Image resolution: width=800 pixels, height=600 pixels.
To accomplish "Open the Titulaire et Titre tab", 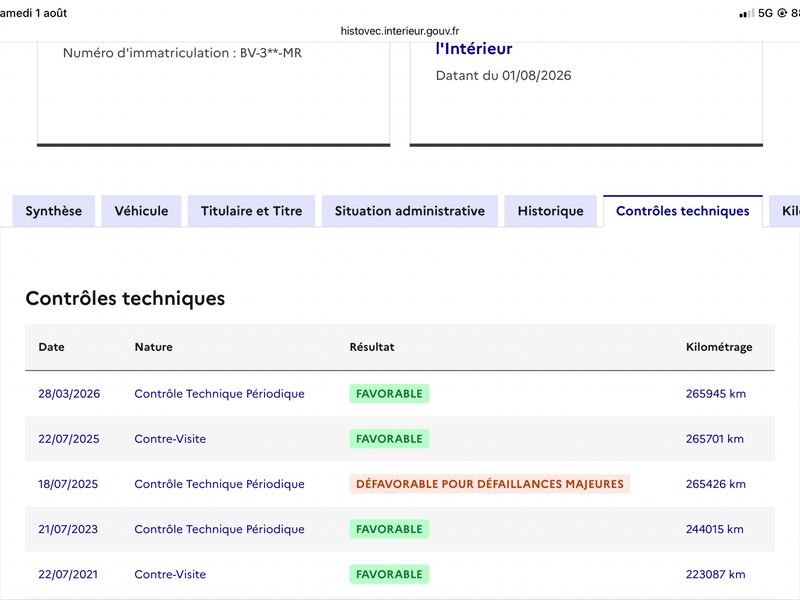I will [x=252, y=211].
